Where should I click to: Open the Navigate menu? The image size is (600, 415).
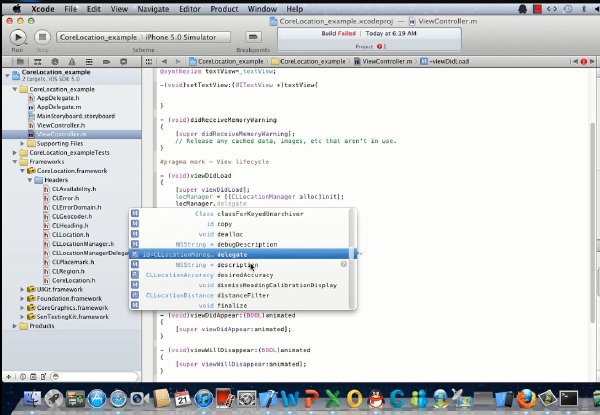153,9
